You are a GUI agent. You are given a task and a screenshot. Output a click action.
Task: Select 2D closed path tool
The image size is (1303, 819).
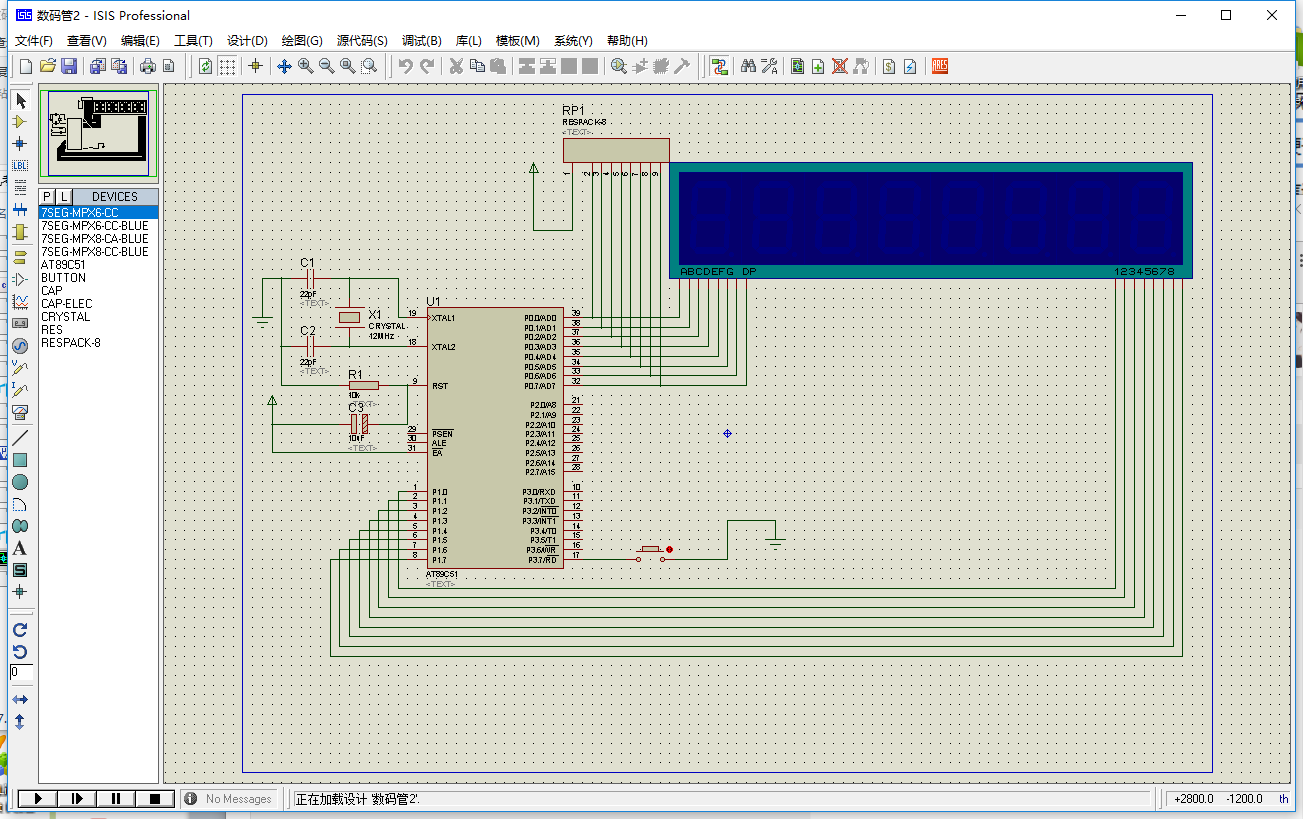coord(20,526)
